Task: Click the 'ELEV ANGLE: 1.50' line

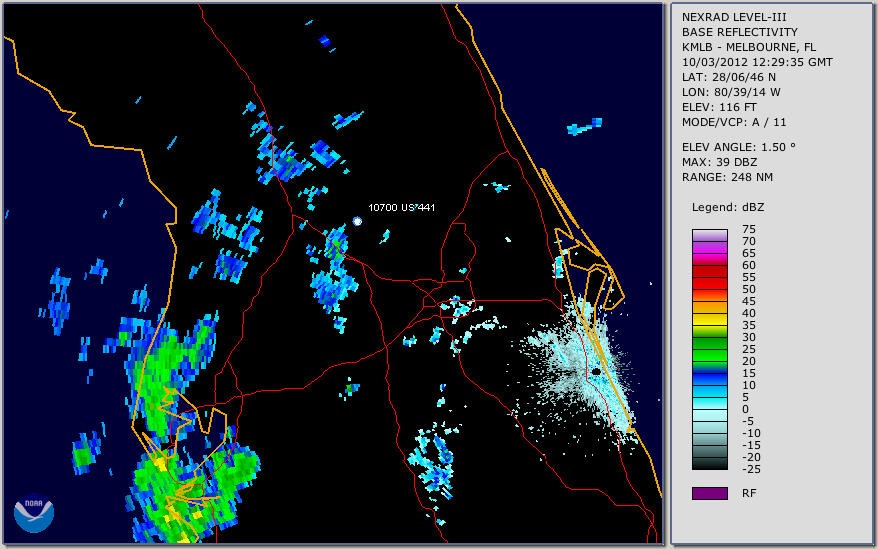Action: [x=739, y=147]
